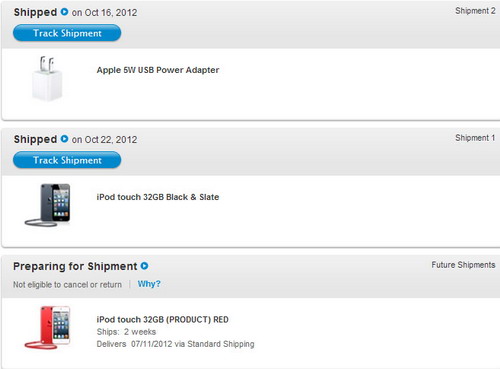
Task: Track the iPod touch Black & Slate shipment
Action: pos(67,160)
